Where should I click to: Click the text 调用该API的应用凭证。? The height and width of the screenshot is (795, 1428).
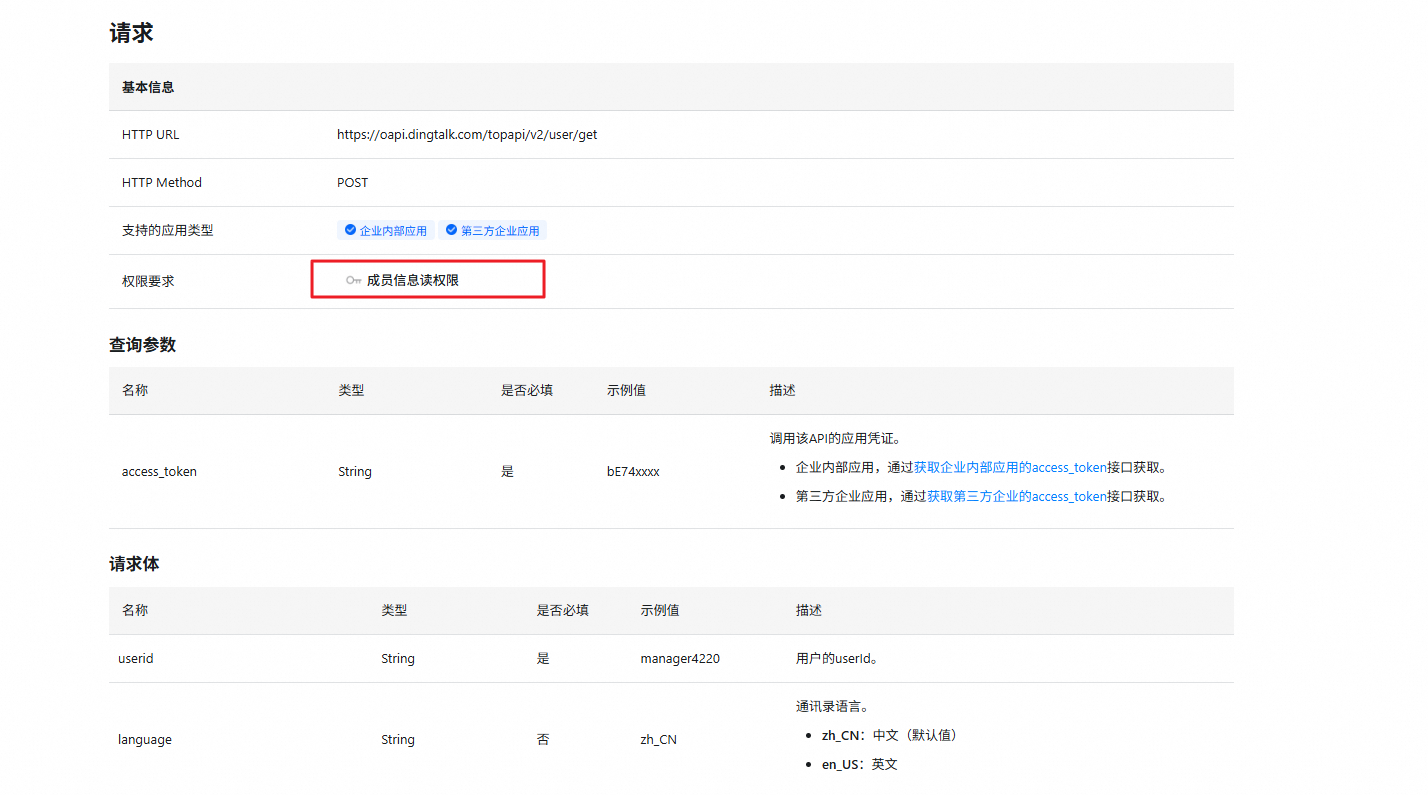pos(835,438)
